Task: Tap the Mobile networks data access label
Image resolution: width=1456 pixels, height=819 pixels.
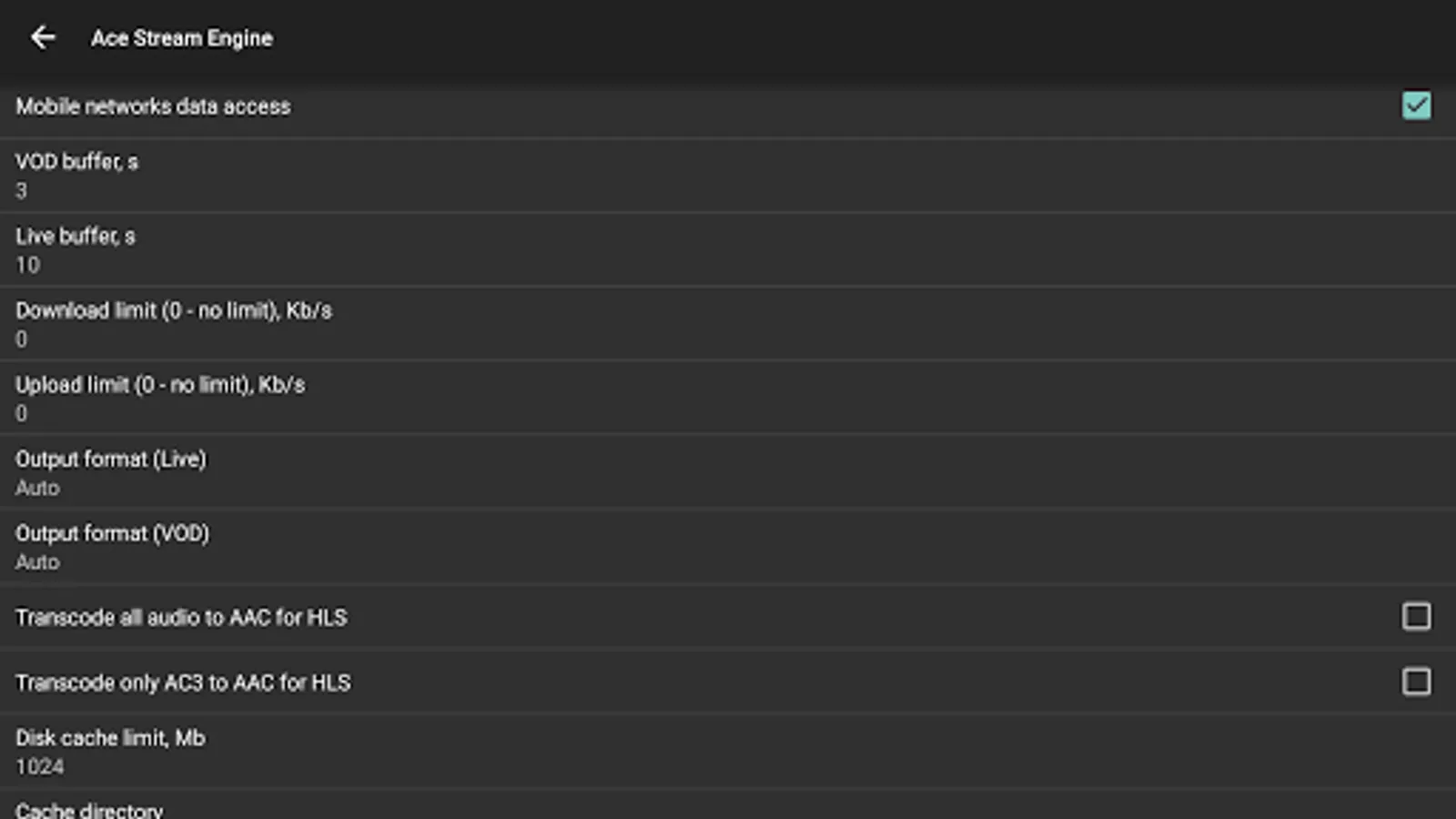Action: pyautogui.click(x=153, y=106)
